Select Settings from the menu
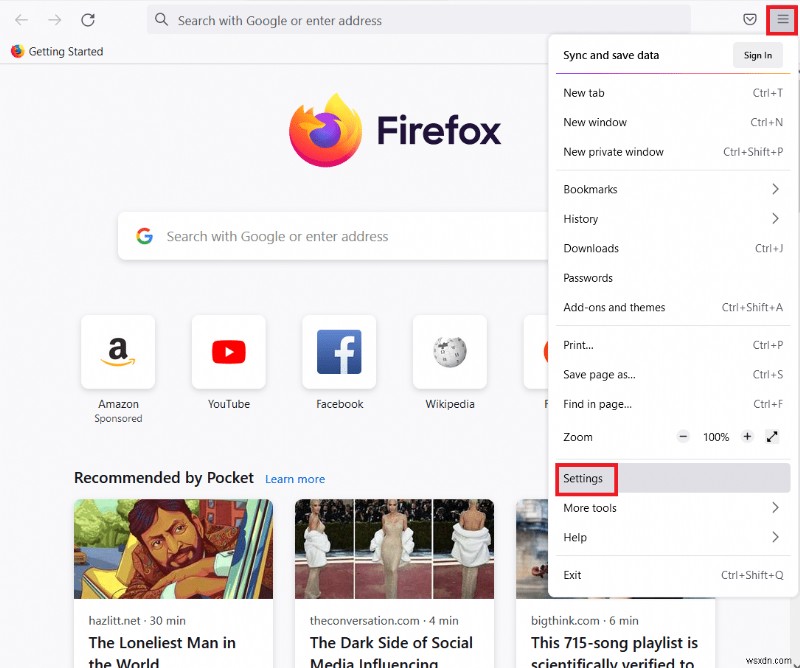The image size is (800, 668). pos(585,479)
